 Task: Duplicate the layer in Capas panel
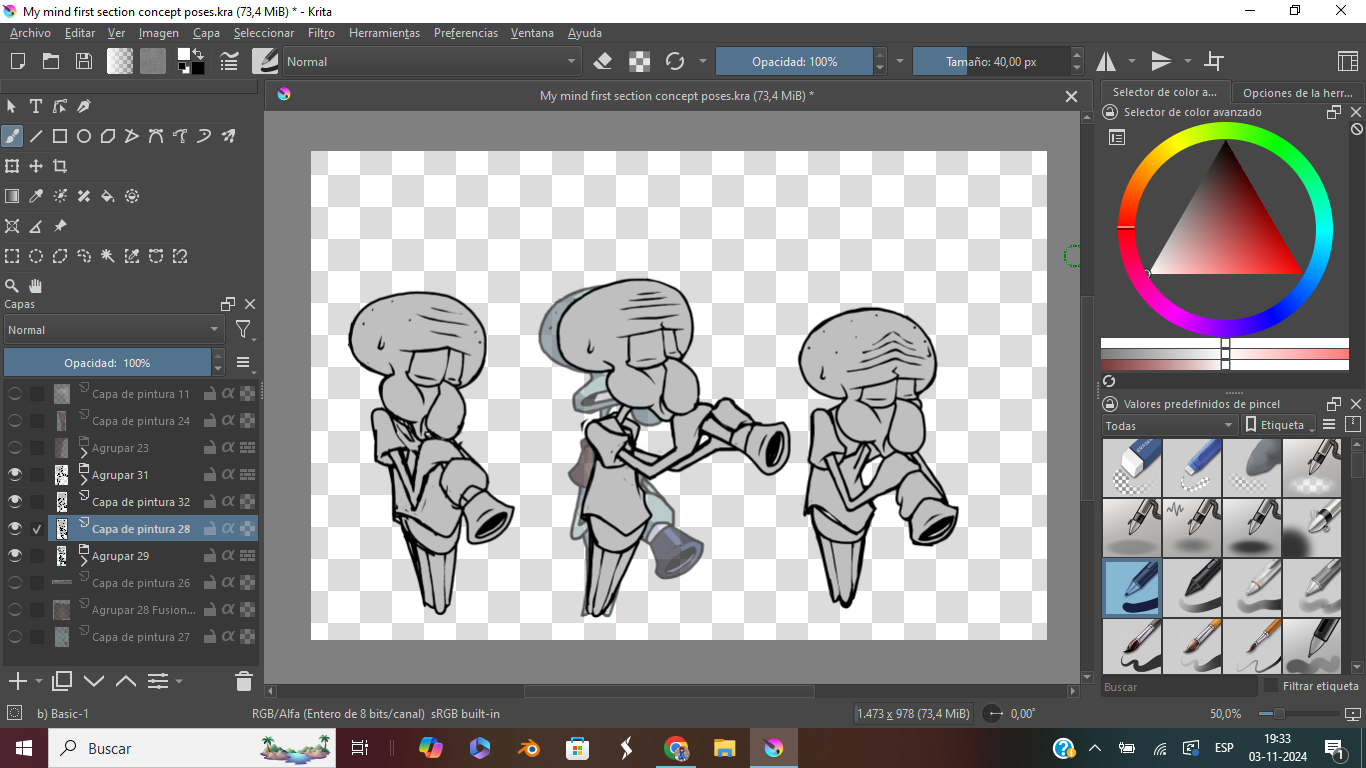coord(62,681)
